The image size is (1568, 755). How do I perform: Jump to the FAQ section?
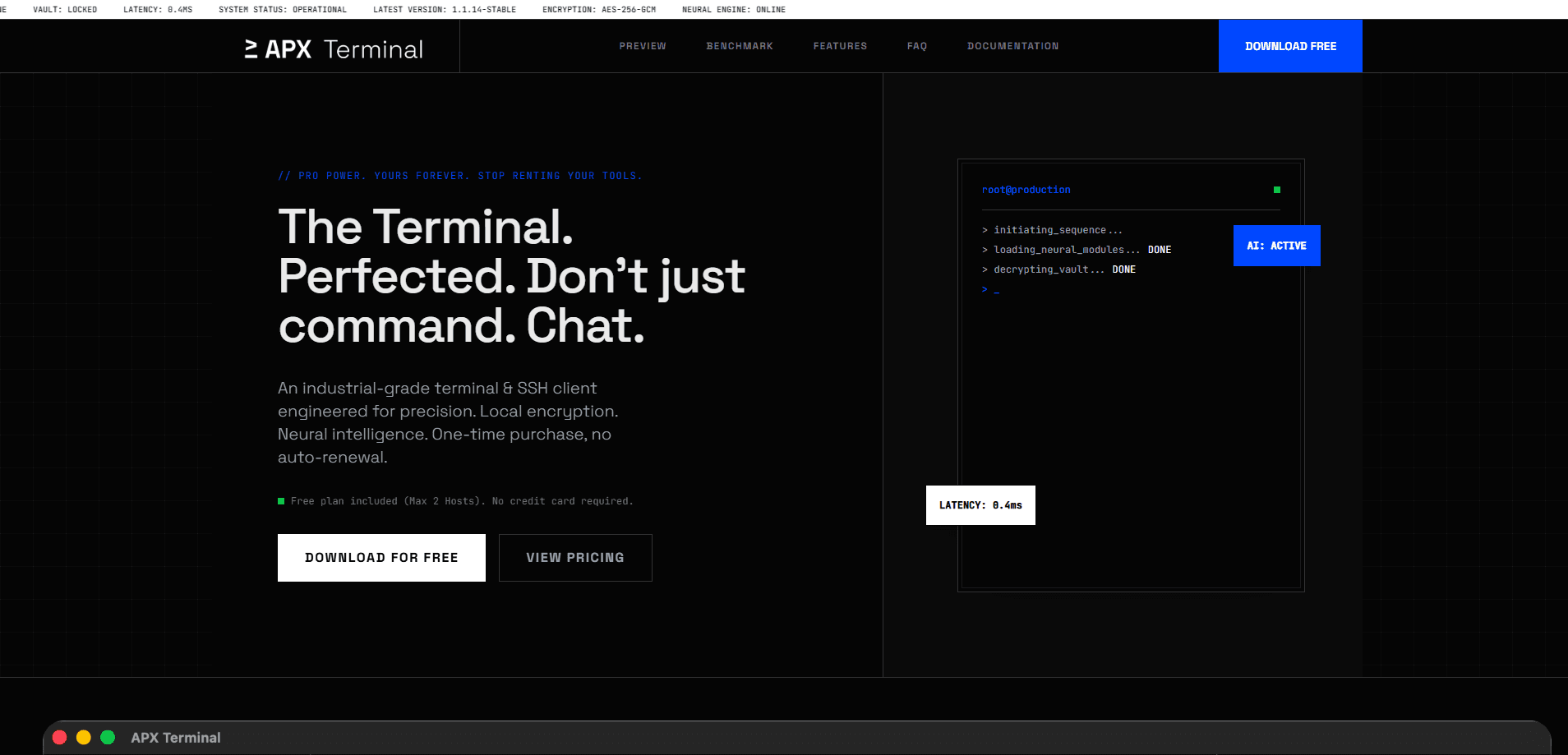point(917,46)
